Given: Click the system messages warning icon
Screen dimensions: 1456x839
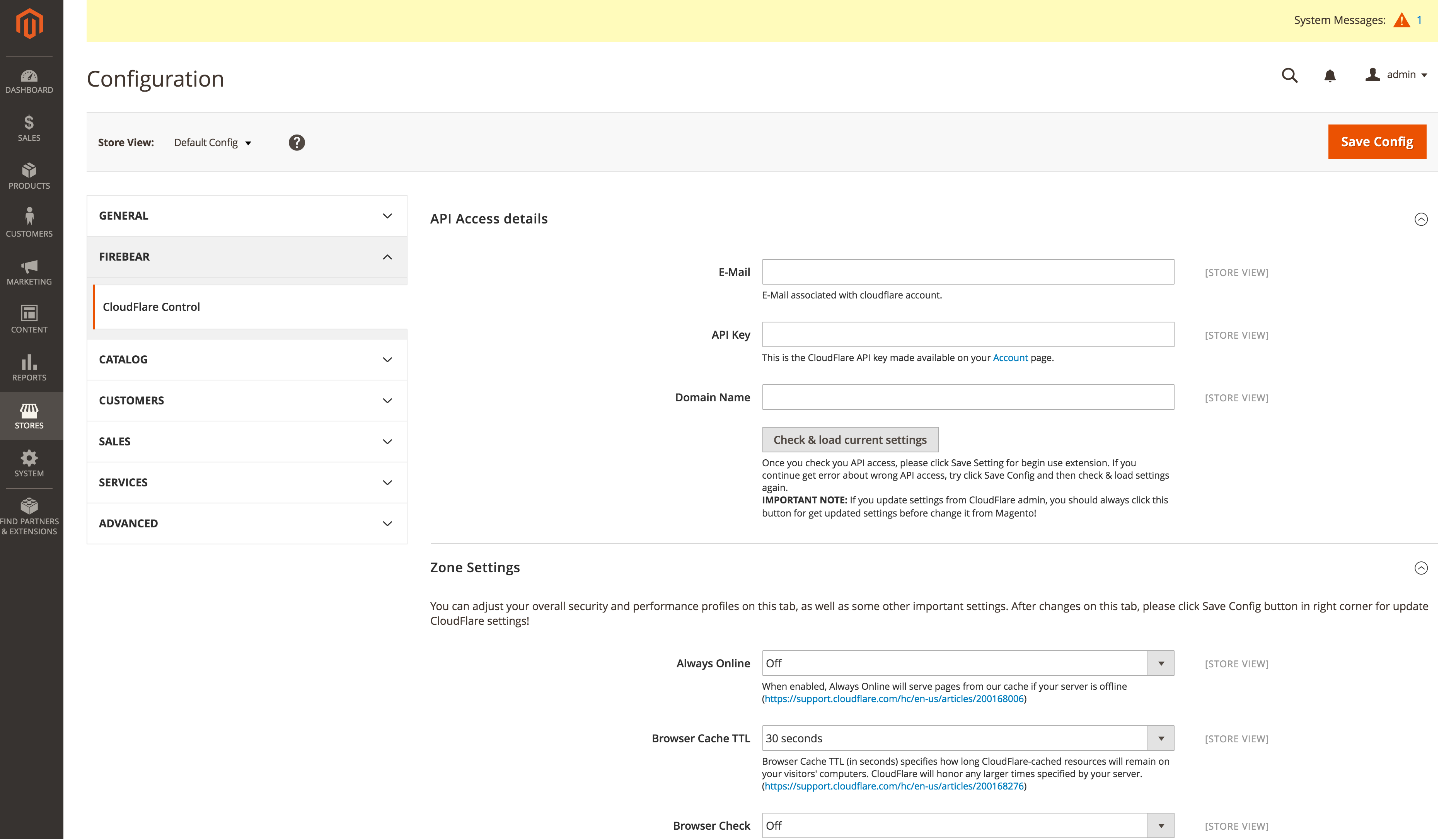Looking at the screenshot, I should [x=1401, y=20].
